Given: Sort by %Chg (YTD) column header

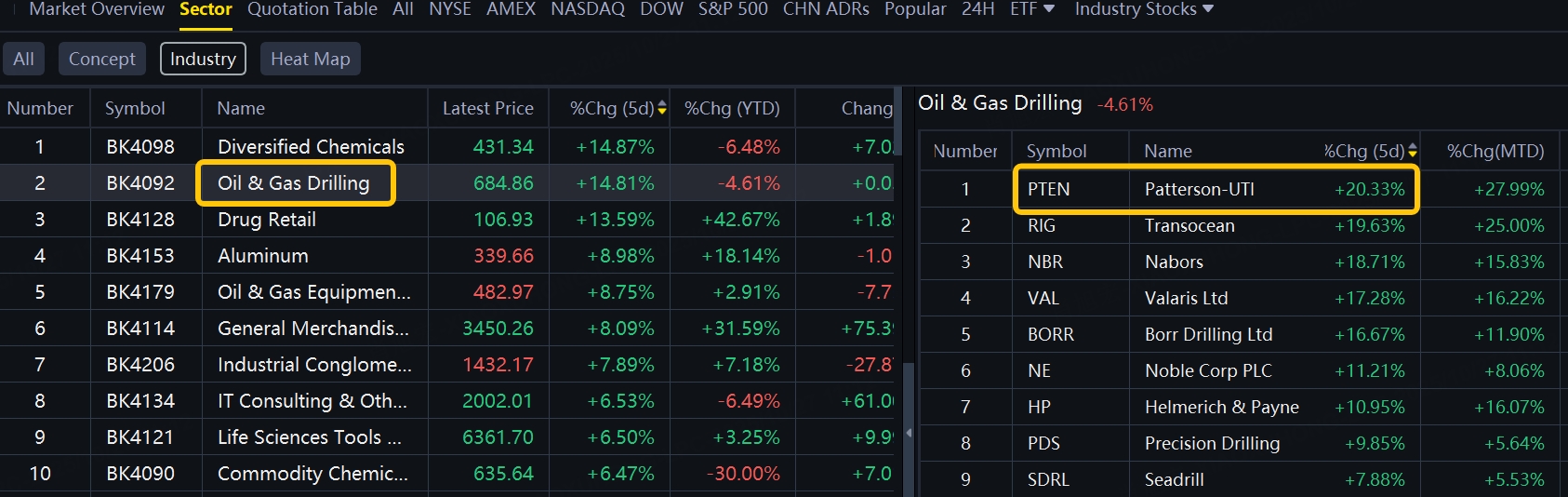Looking at the screenshot, I should click(732, 109).
